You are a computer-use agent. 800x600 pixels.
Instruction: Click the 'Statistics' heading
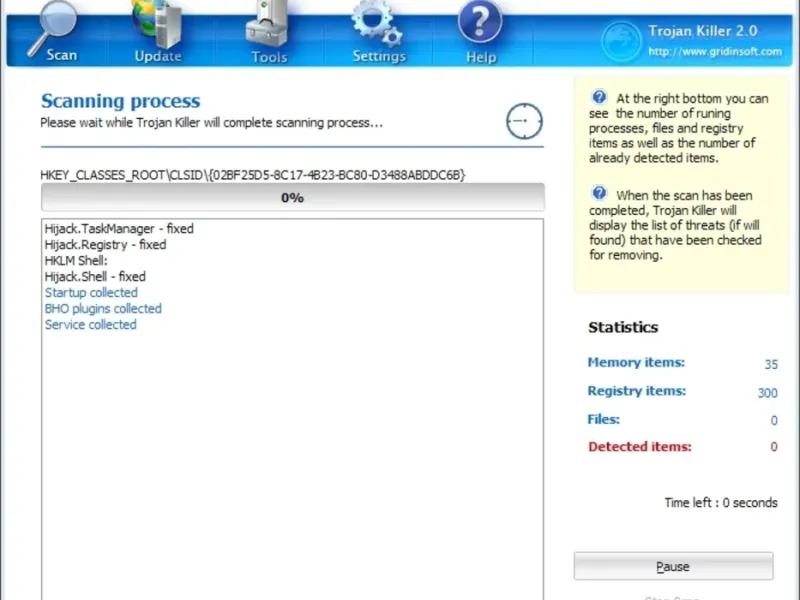[x=623, y=327]
